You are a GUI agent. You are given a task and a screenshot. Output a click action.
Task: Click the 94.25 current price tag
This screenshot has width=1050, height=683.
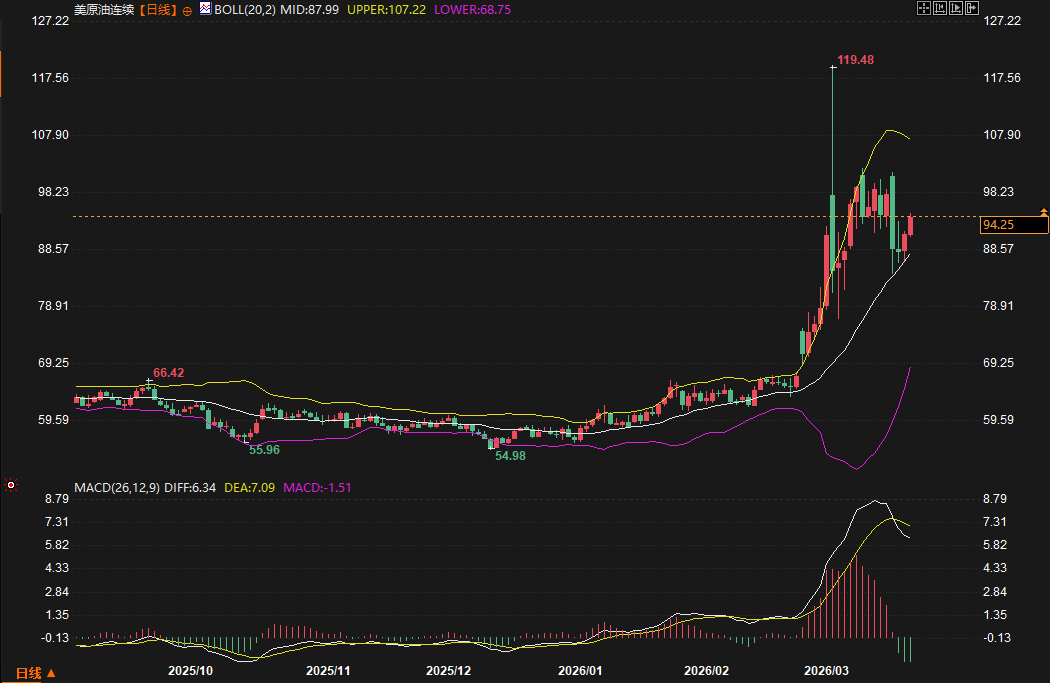click(x=1010, y=225)
